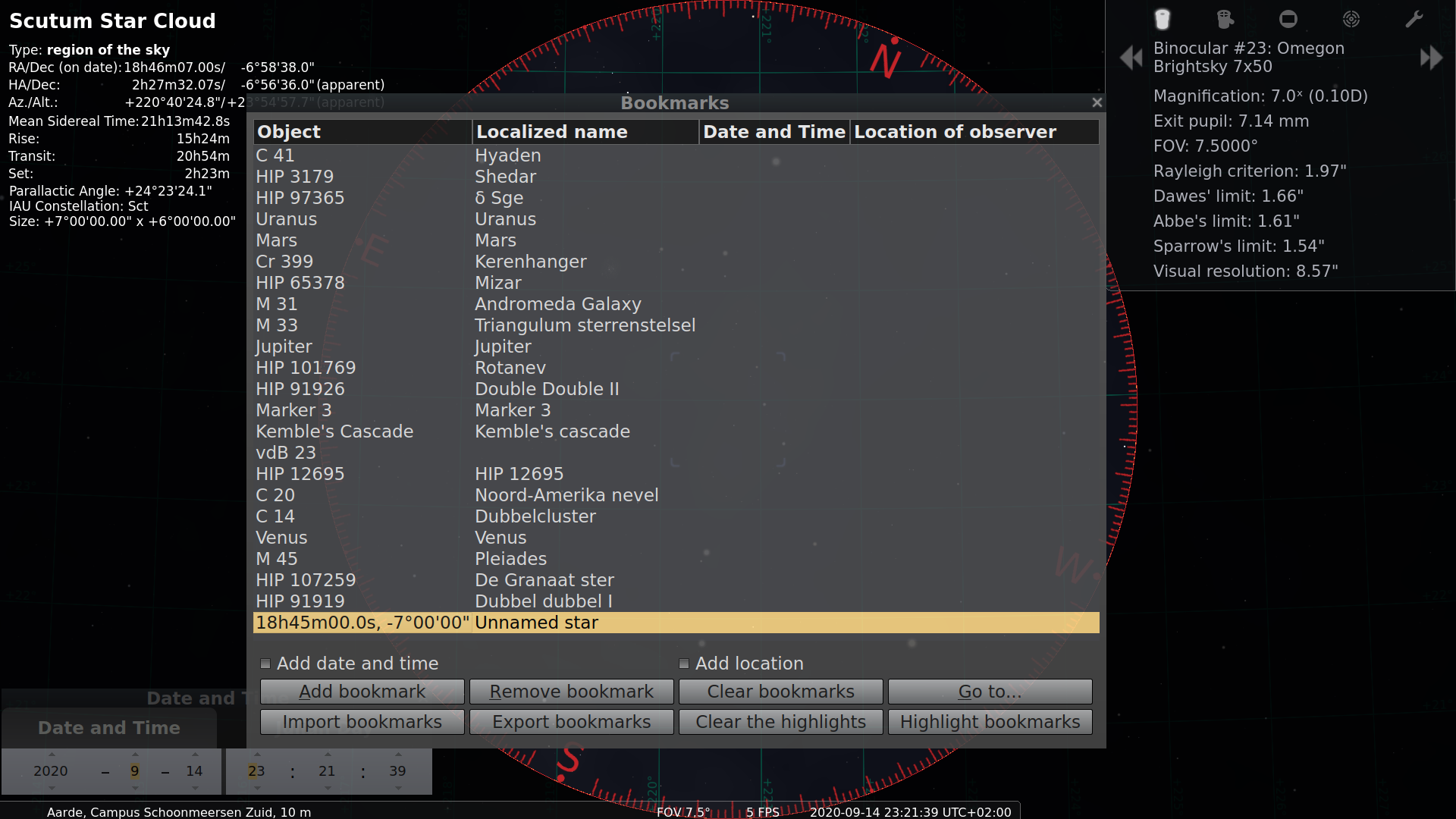Click the Remove bookmark button

[572, 692]
